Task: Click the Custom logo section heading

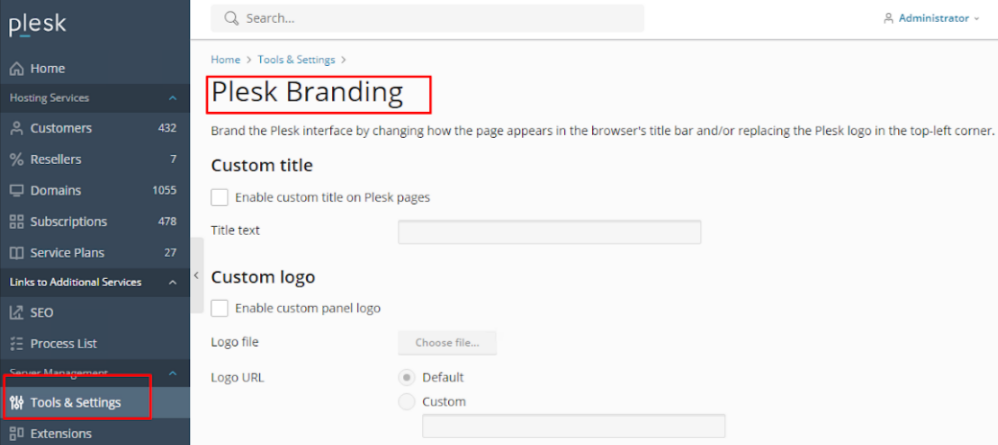Action: coord(263,278)
